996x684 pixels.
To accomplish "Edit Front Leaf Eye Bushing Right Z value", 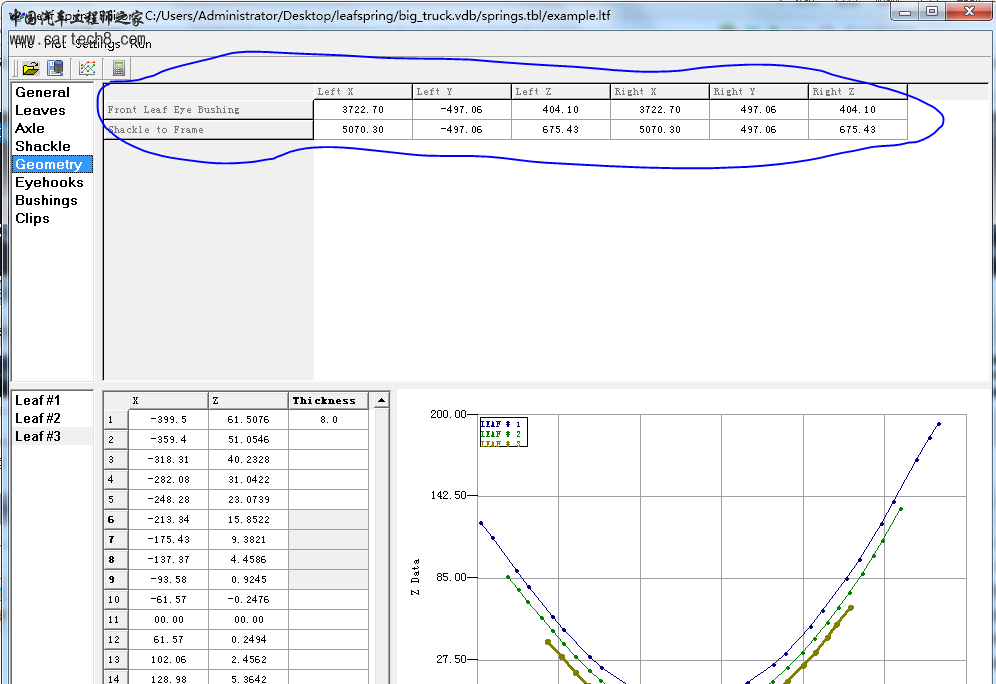I will coord(858,109).
